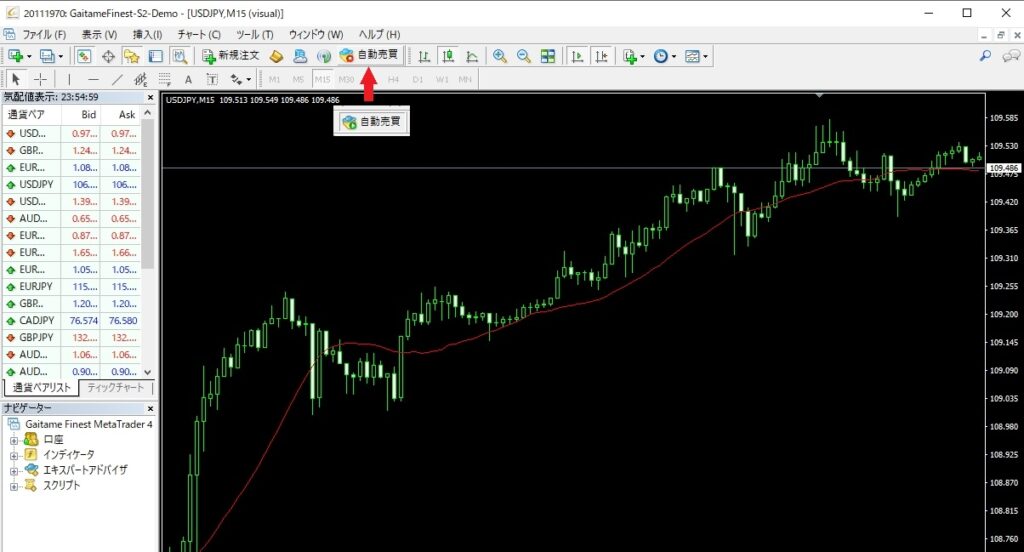
Task: Toggle chart auto scroll button
Action: (577, 57)
